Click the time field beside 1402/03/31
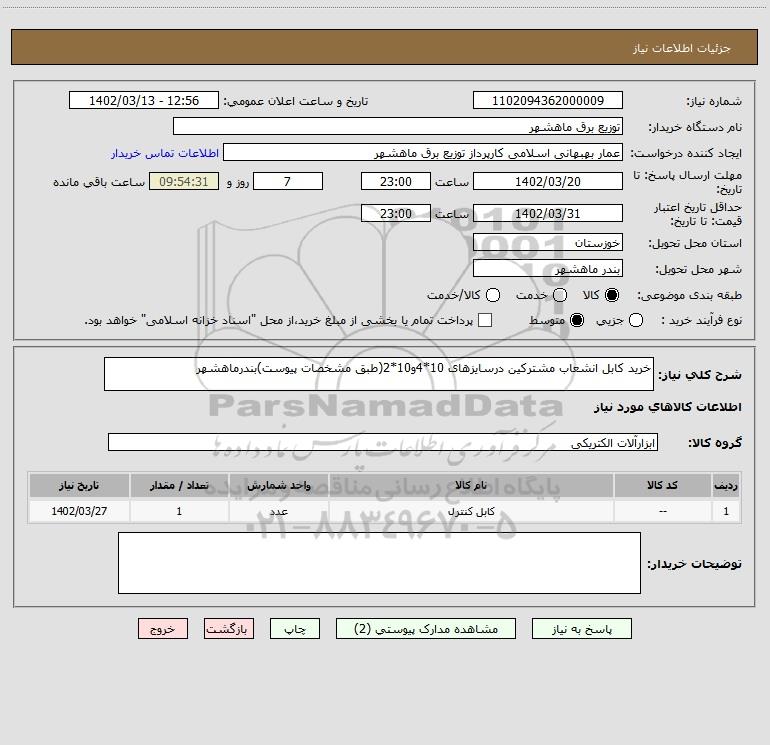This screenshot has width=770, height=745. (x=396, y=213)
